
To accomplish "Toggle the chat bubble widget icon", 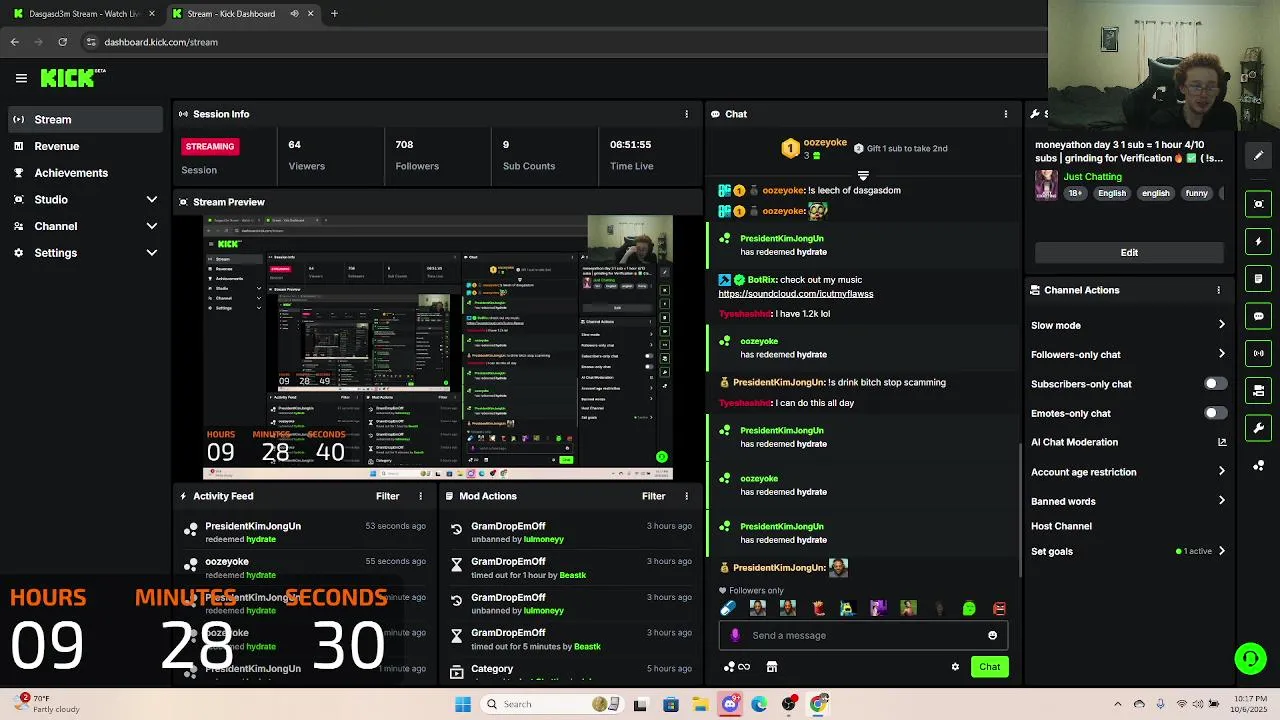I will point(1258,316).
